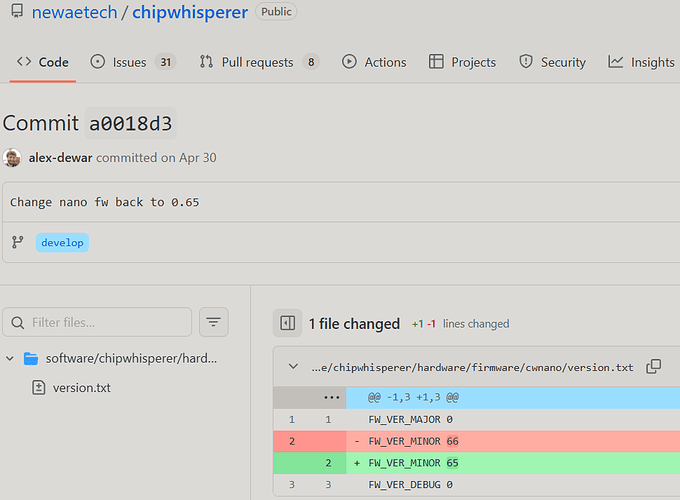Collapse the software/chipwhisperer folder
Screen dimensions: 680x500
pyautogui.click(x=10, y=358)
